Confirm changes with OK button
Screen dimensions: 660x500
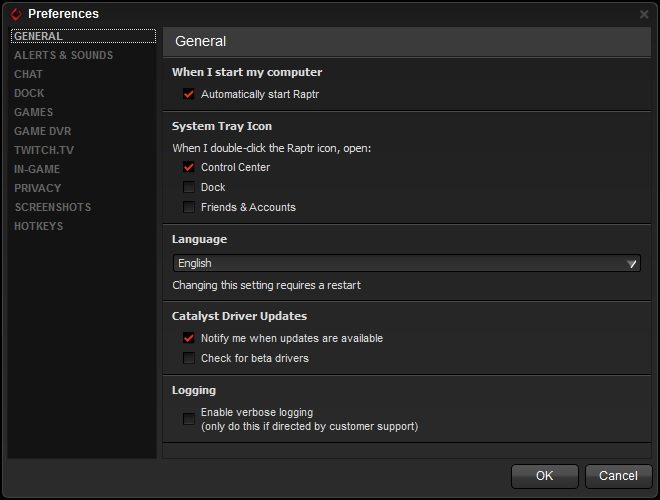tap(544, 476)
